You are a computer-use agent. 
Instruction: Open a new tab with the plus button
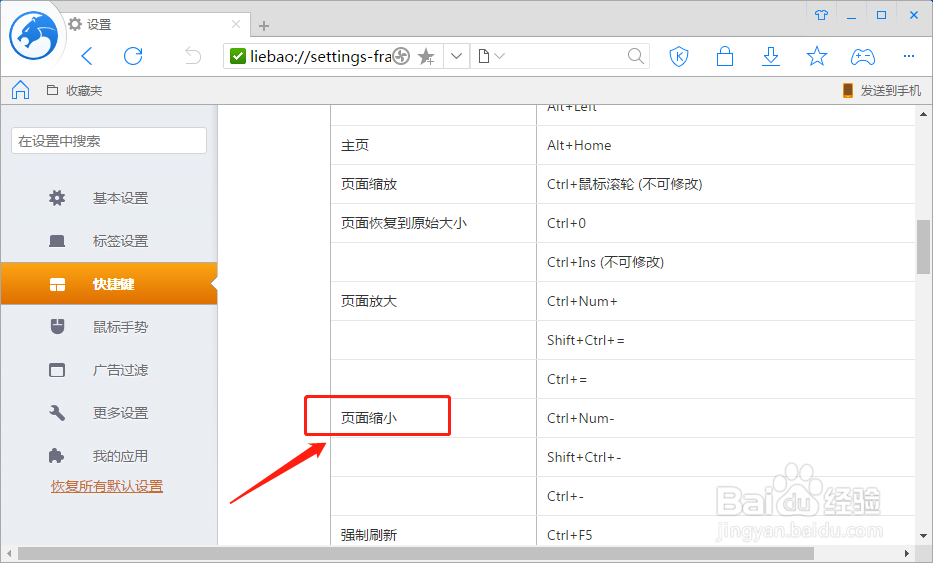click(x=264, y=26)
